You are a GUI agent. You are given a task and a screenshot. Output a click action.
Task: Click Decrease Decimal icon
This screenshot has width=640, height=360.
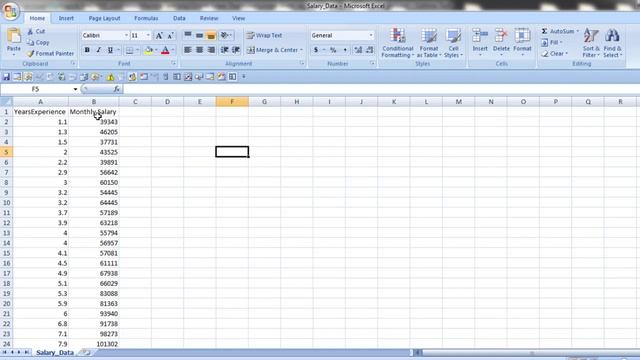(x=369, y=50)
